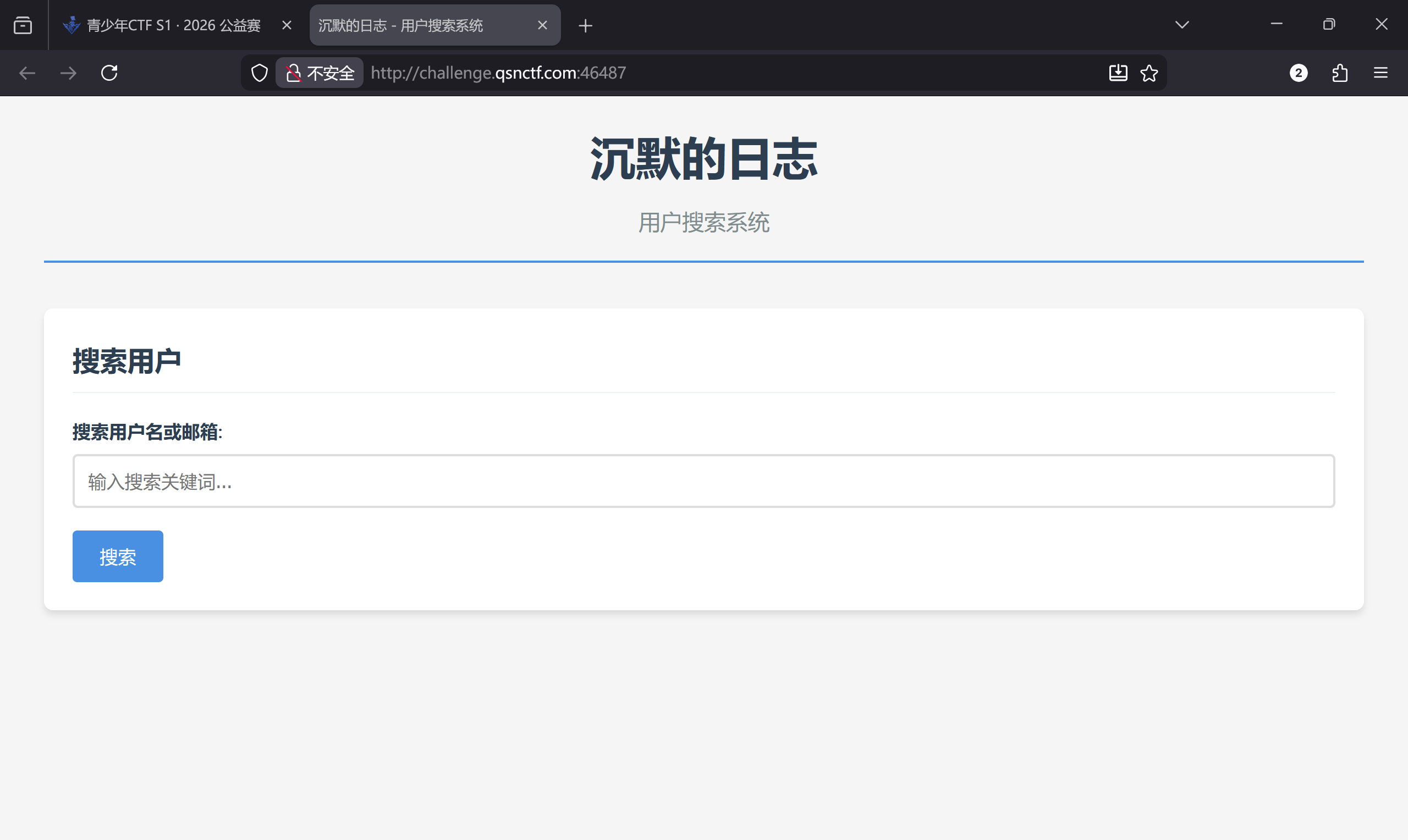
Task: Click the badge icon showing 2
Action: click(1298, 73)
